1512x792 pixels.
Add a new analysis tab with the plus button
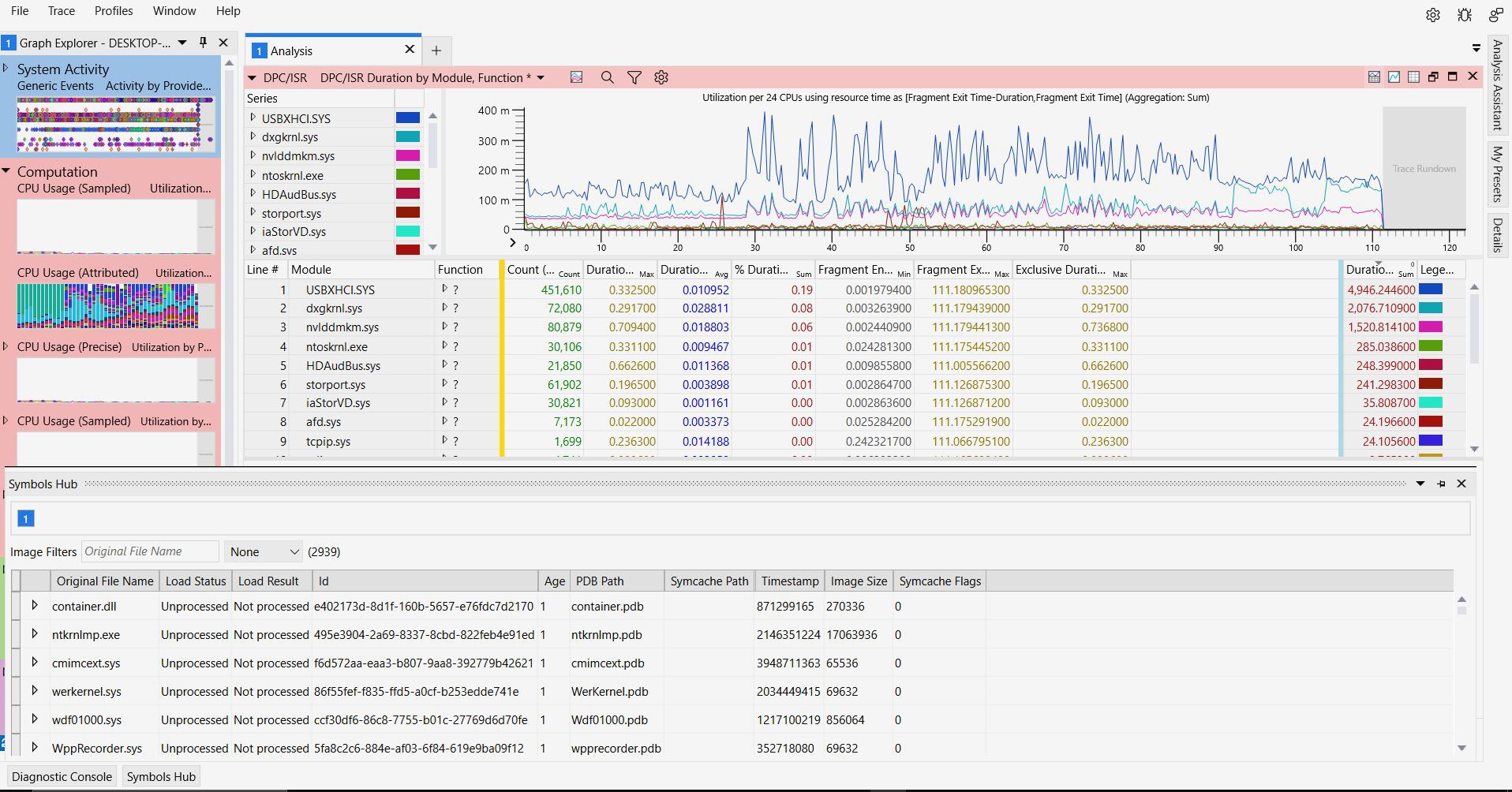point(436,50)
